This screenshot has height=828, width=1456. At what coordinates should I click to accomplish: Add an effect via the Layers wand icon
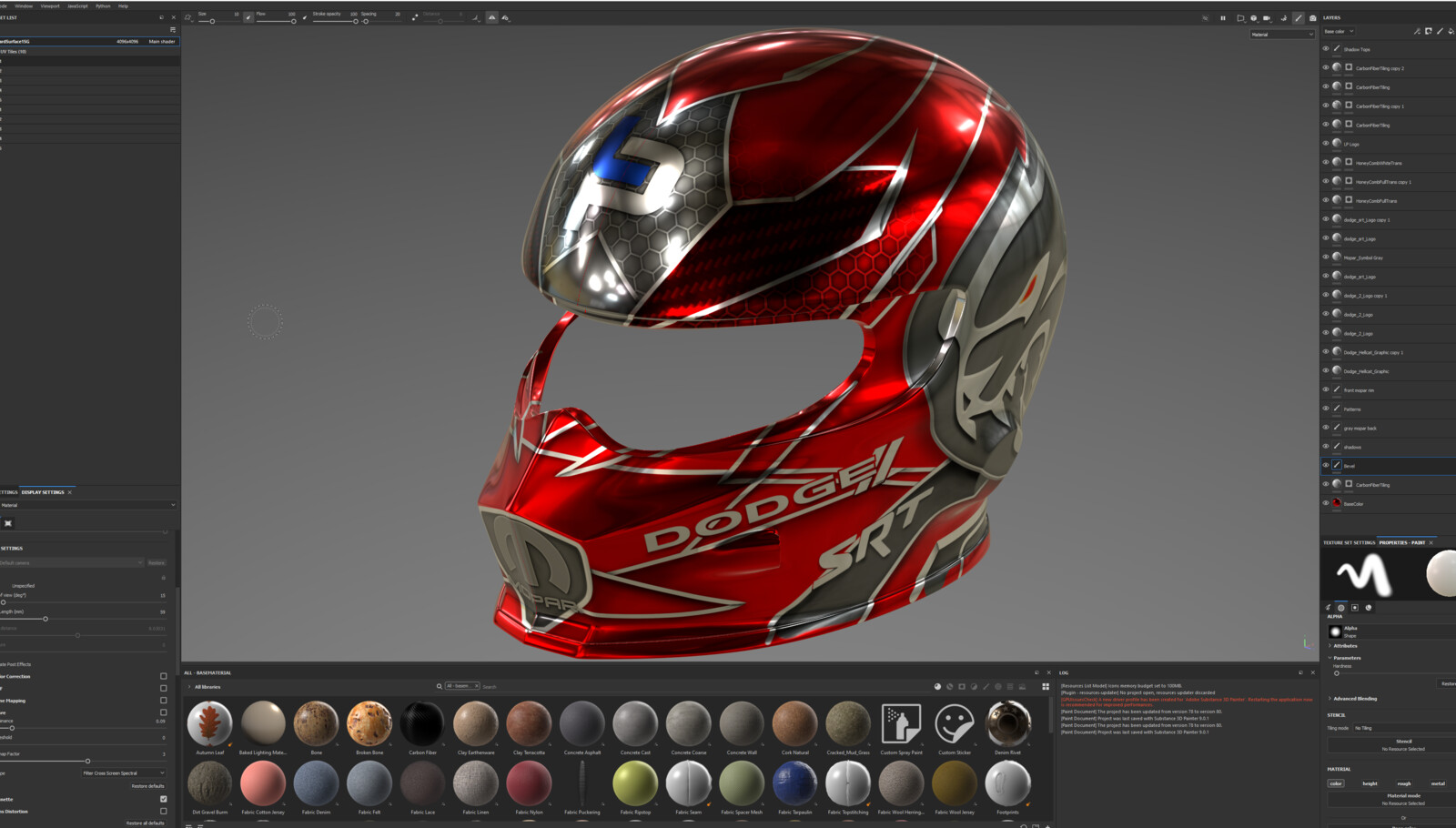1418,31
